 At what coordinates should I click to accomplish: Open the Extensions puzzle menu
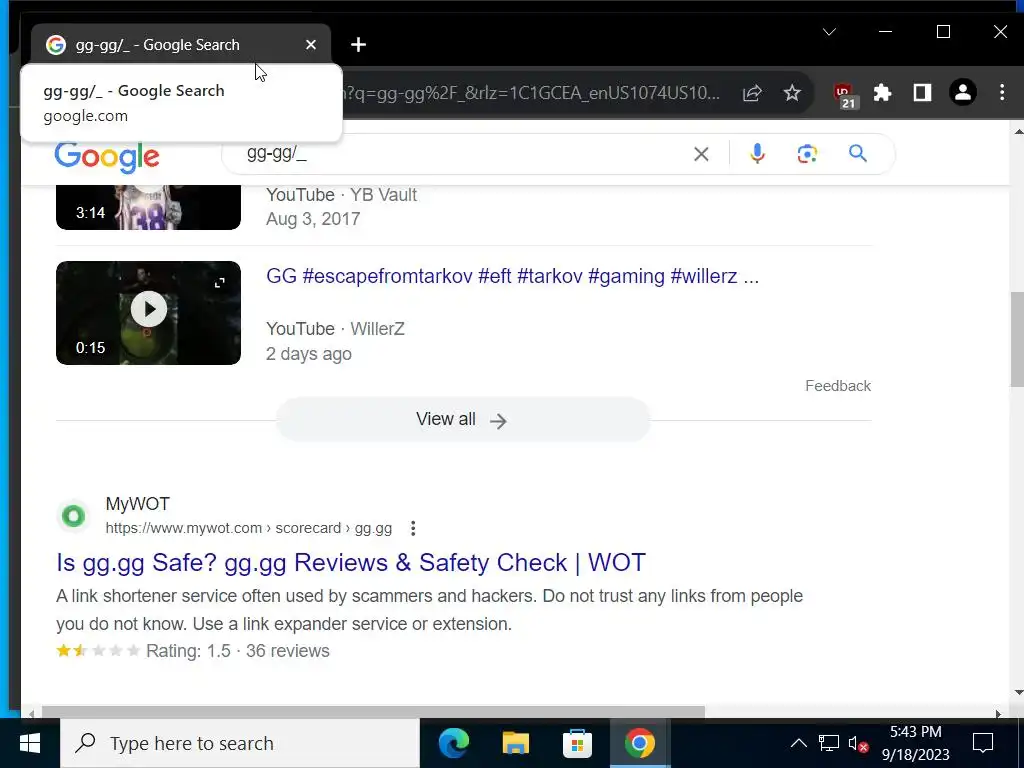click(882, 93)
